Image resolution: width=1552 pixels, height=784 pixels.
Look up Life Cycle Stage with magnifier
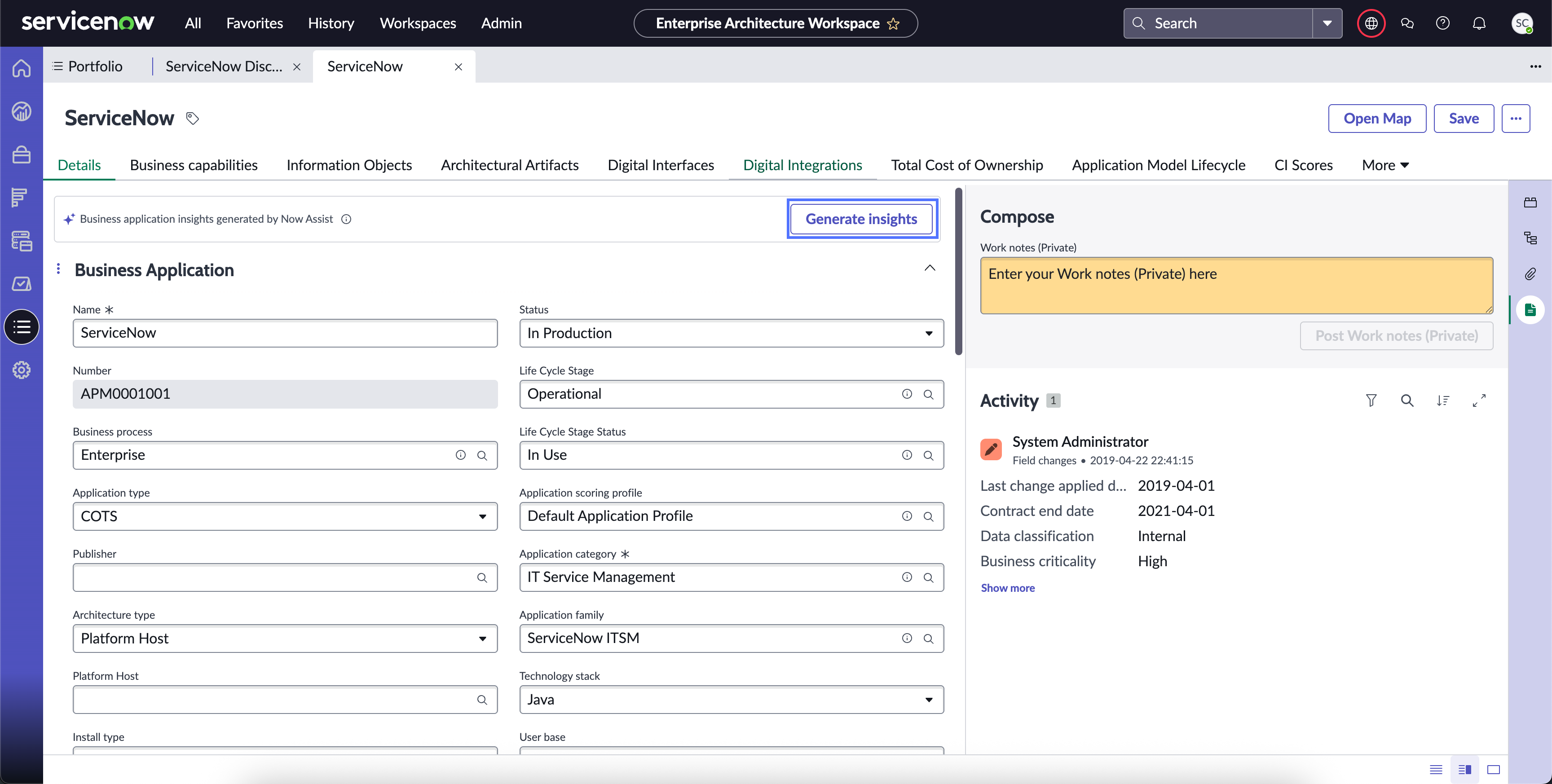tap(928, 395)
